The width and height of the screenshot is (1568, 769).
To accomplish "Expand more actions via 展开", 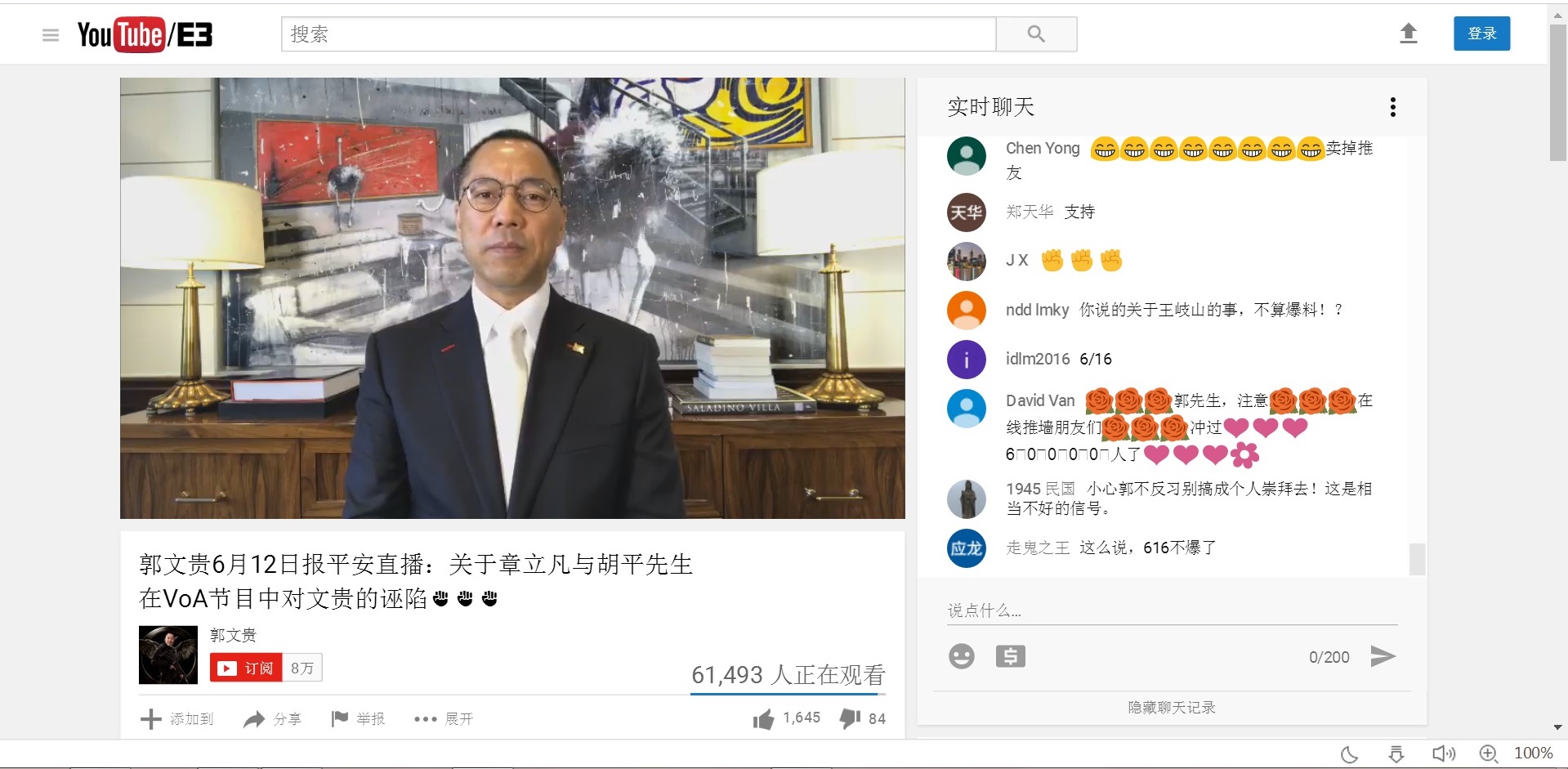I will [x=444, y=719].
